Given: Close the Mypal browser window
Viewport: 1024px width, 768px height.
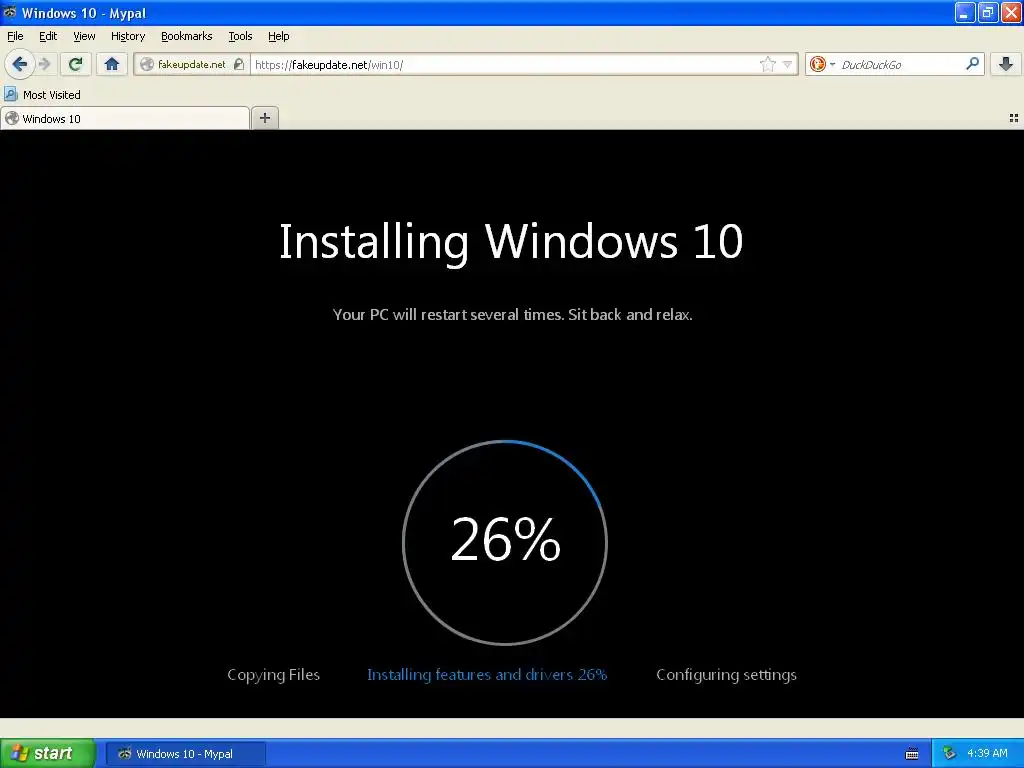Looking at the screenshot, I should pyautogui.click(x=1010, y=12).
